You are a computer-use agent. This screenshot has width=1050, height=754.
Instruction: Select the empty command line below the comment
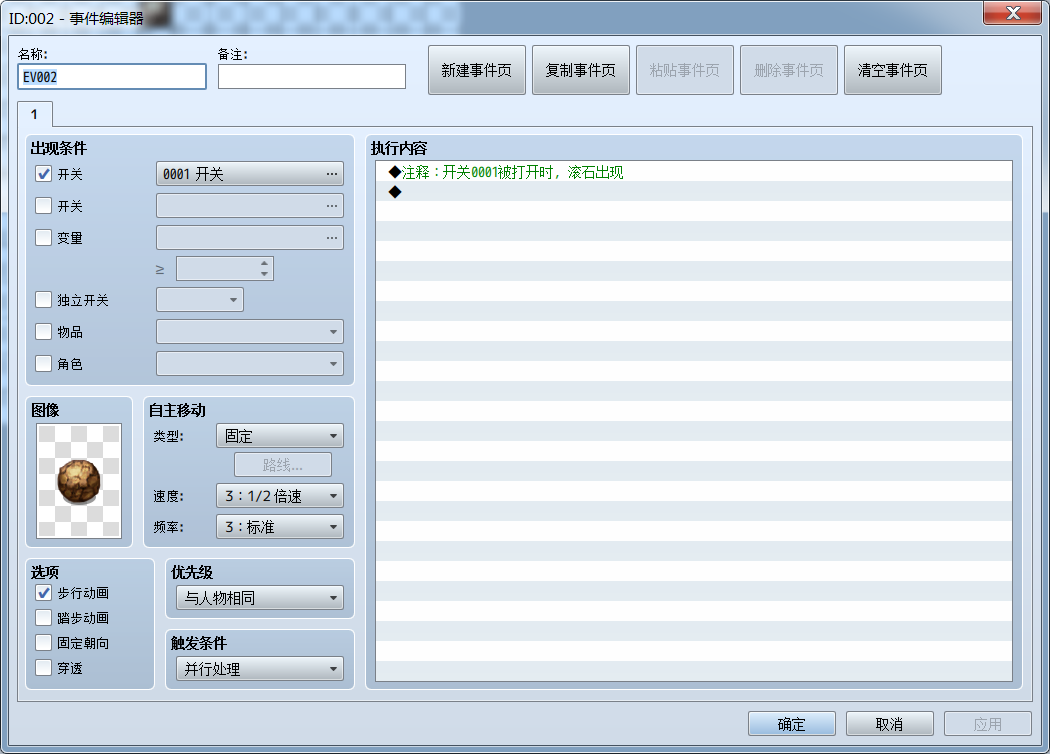pyautogui.click(x=694, y=192)
